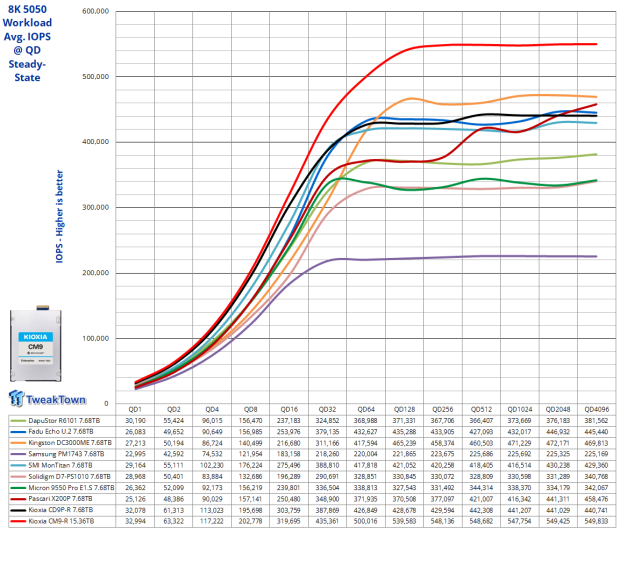Select the "QD1024" column header
This screenshot has height=568, width=620.
point(520,409)
